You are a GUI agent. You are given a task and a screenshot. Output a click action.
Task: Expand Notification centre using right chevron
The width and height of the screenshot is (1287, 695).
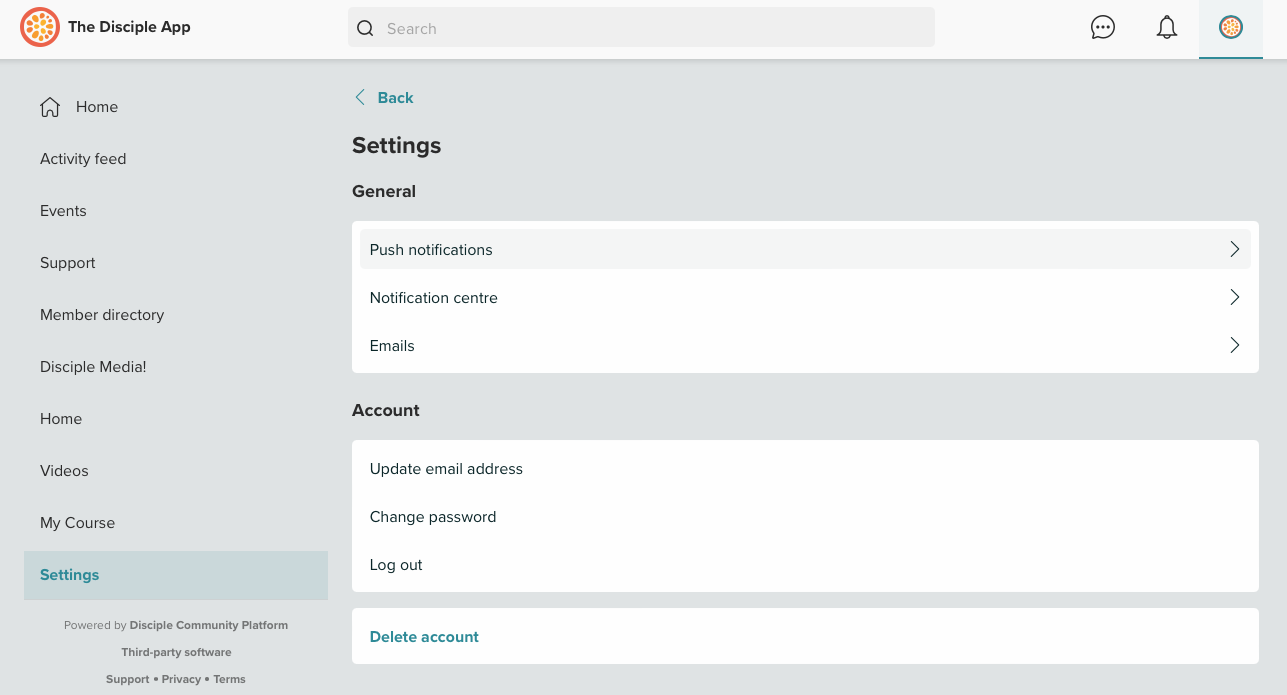point(1234,297)
